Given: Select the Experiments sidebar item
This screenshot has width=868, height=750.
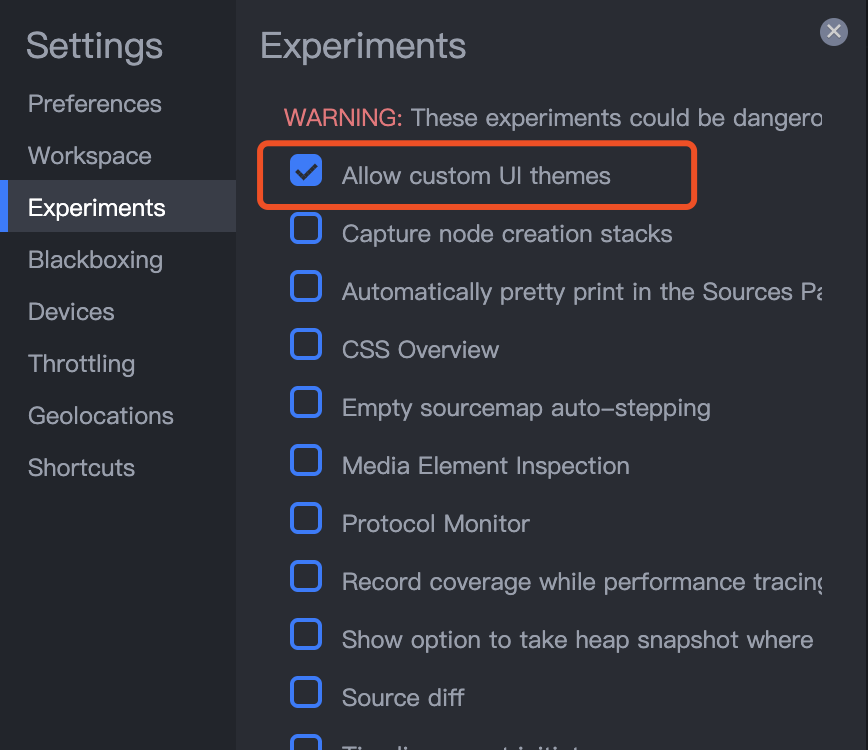Looking at the screenshot, I should tap(95, 207).
